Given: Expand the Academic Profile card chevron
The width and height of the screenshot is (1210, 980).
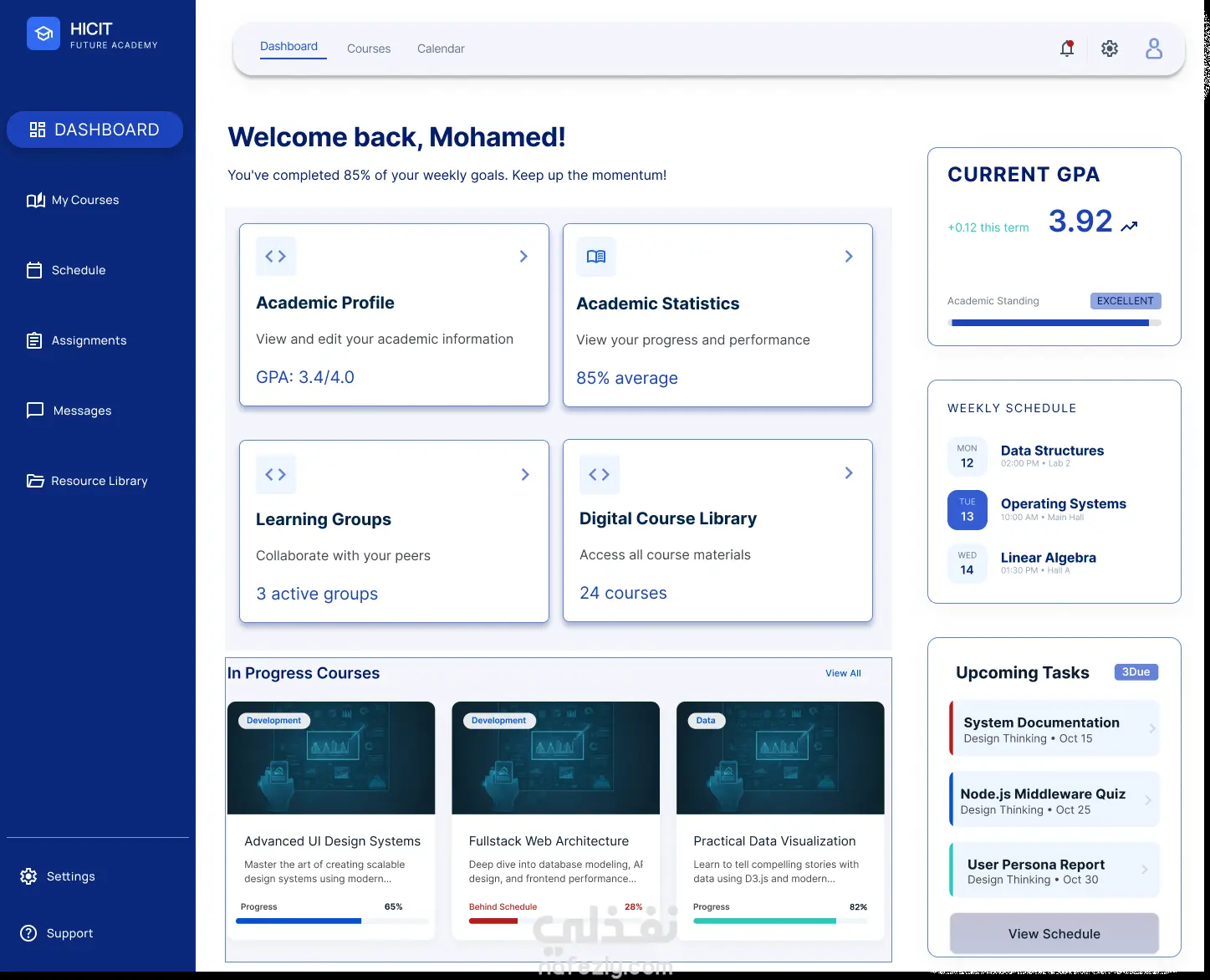Looking at the screenshot, I should click(x=523, y=256).
